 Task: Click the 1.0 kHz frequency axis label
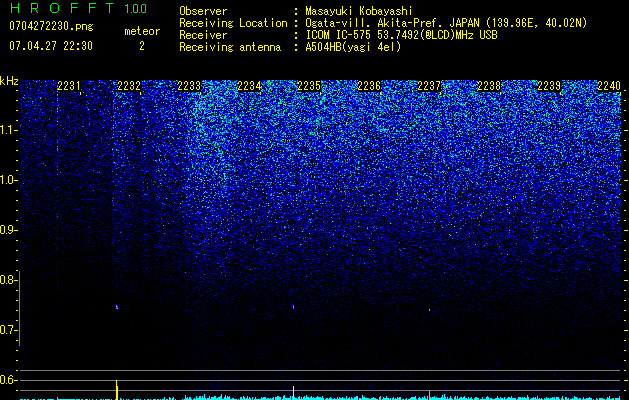click(8, 180)
